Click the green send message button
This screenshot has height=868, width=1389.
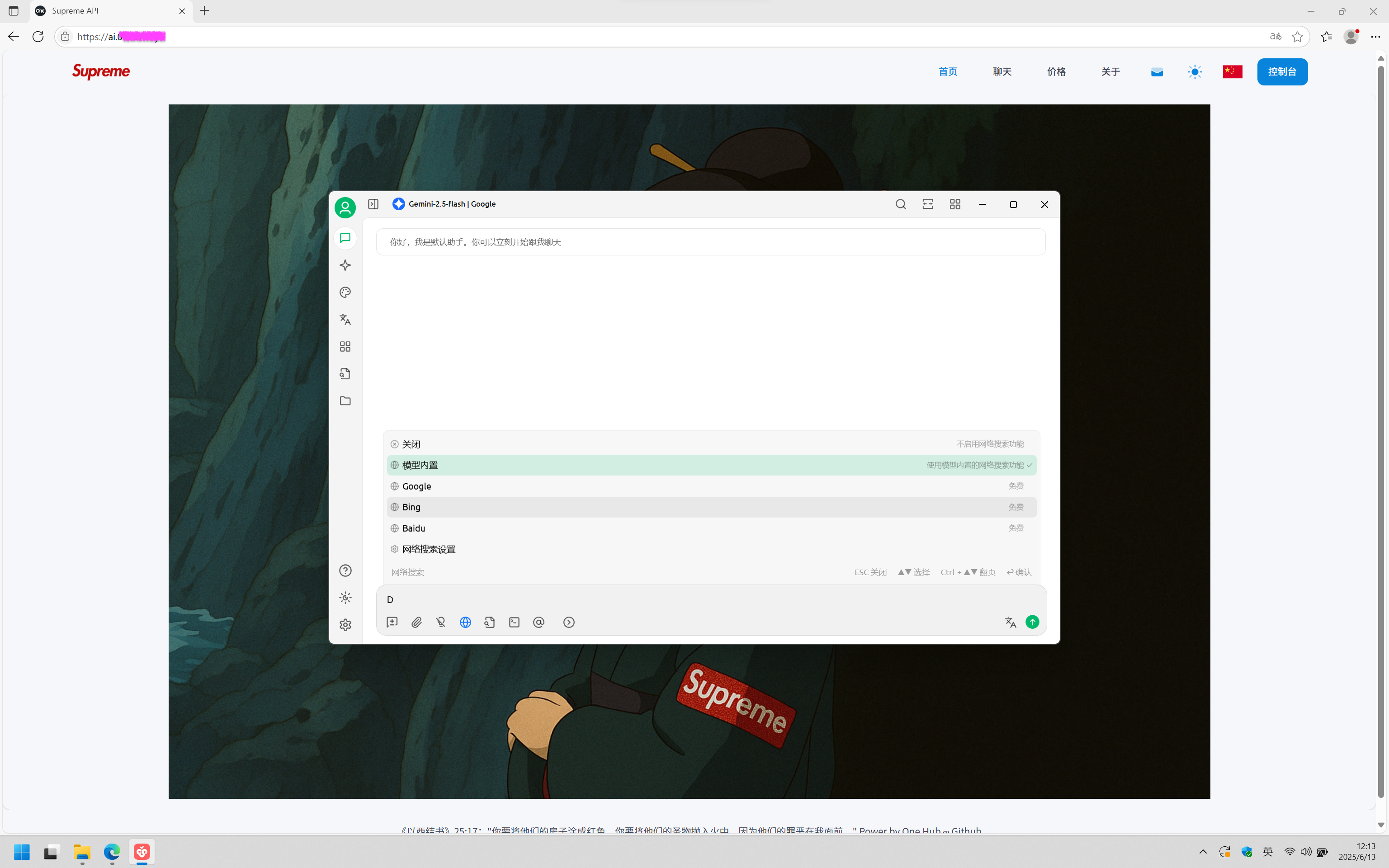pyautogui.click(x=1032, y=623)
